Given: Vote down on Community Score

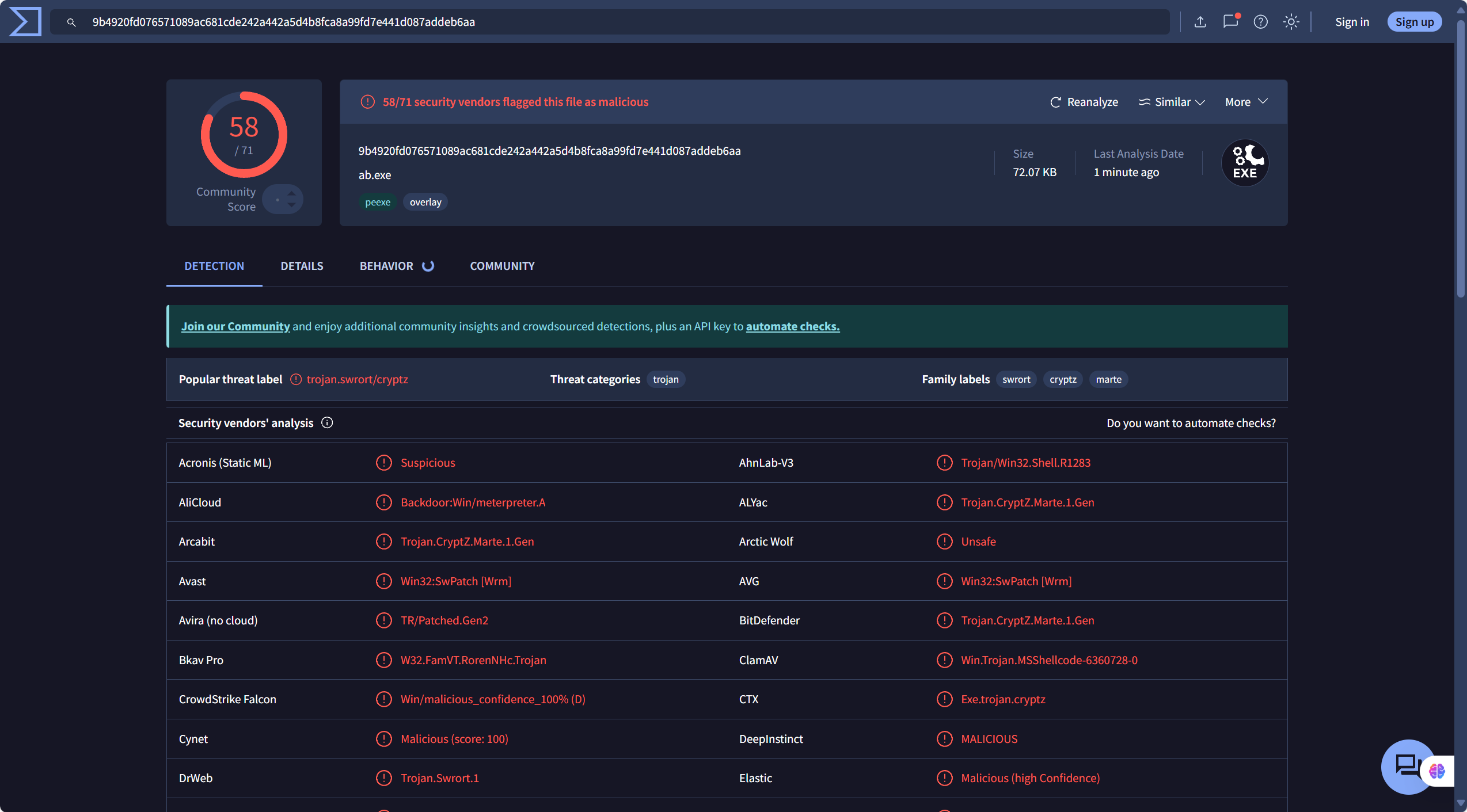Looking at the screenshot, I should [x=292, y=205].
